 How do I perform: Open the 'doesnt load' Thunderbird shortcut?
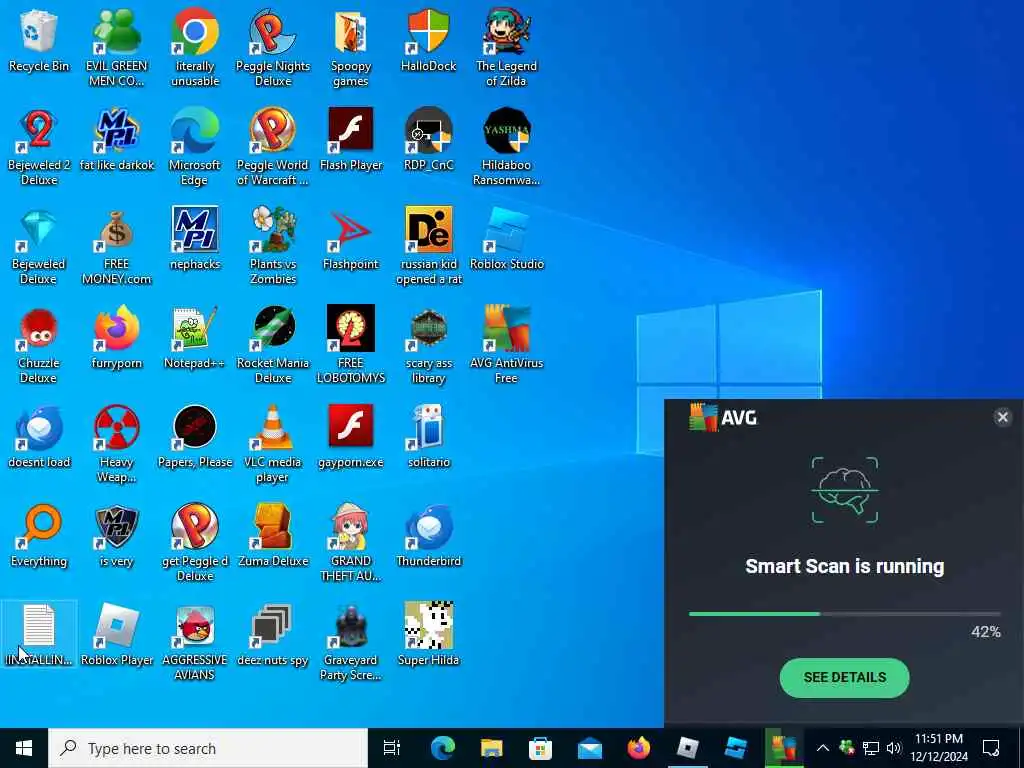coord(39,436)
